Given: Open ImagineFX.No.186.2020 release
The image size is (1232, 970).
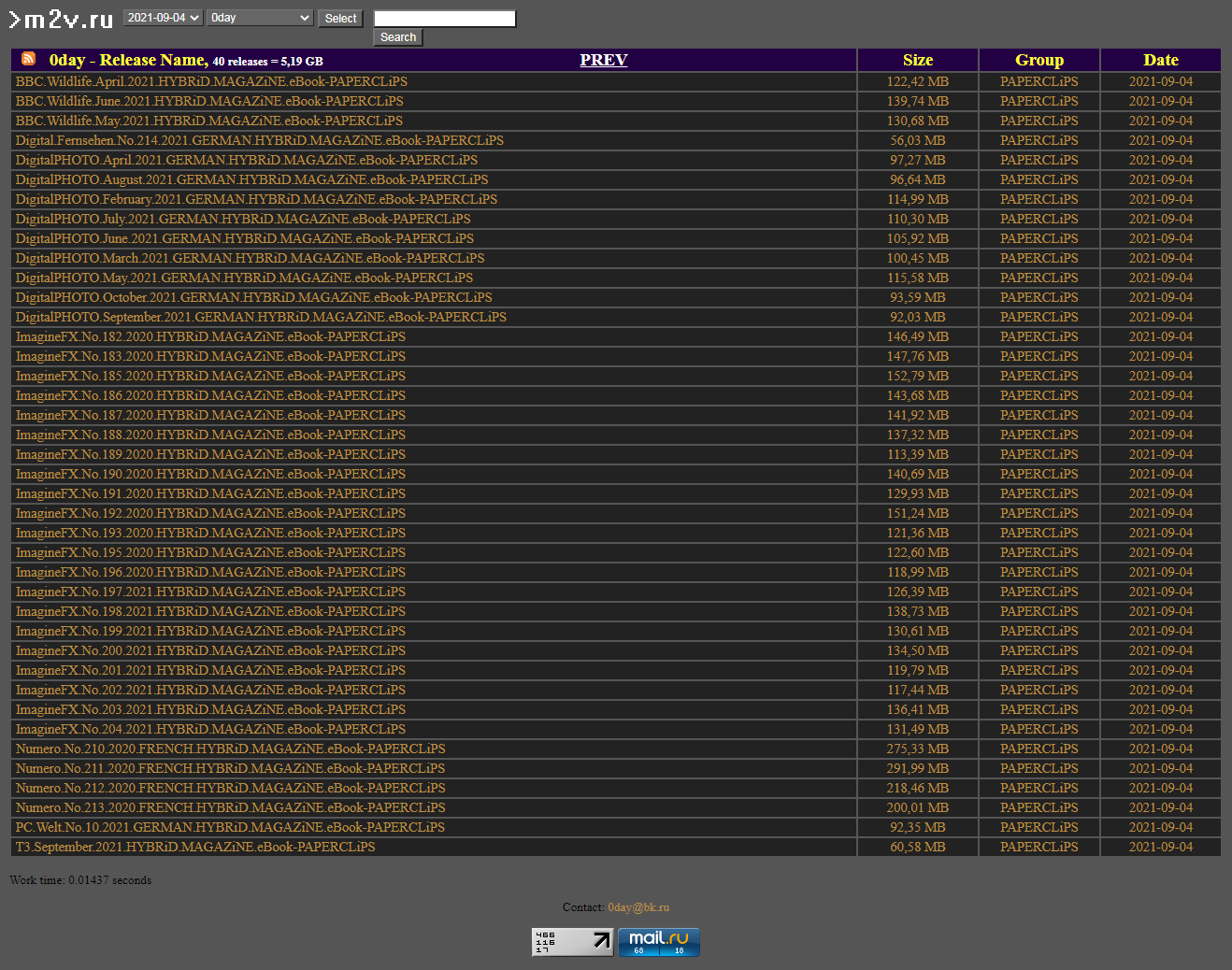Looking at the screenshot, I should click(210, 395).
